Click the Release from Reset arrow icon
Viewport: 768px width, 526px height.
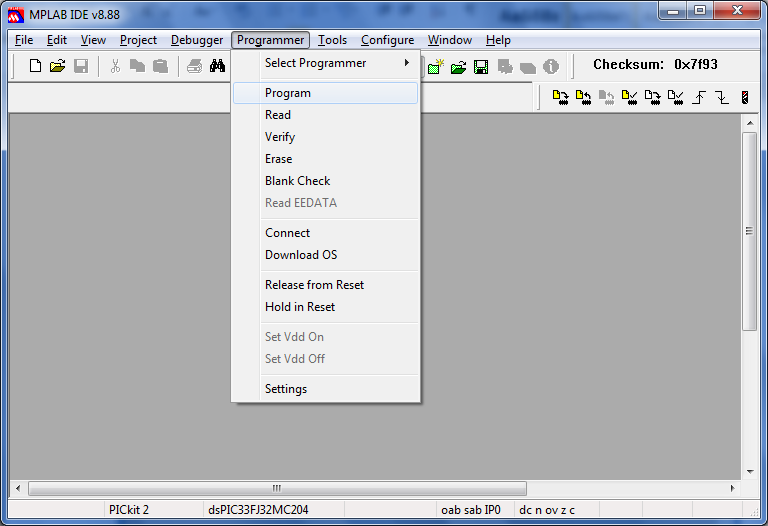[x=699, y=97]
